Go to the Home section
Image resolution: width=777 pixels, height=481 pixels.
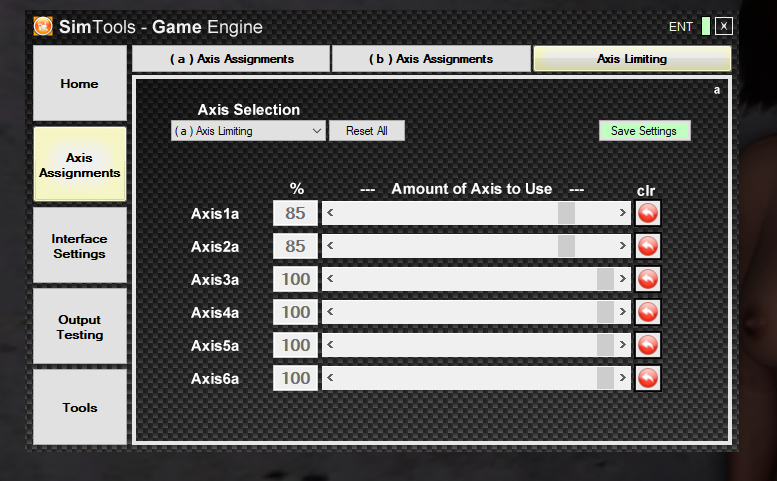[x=80, y=83]
